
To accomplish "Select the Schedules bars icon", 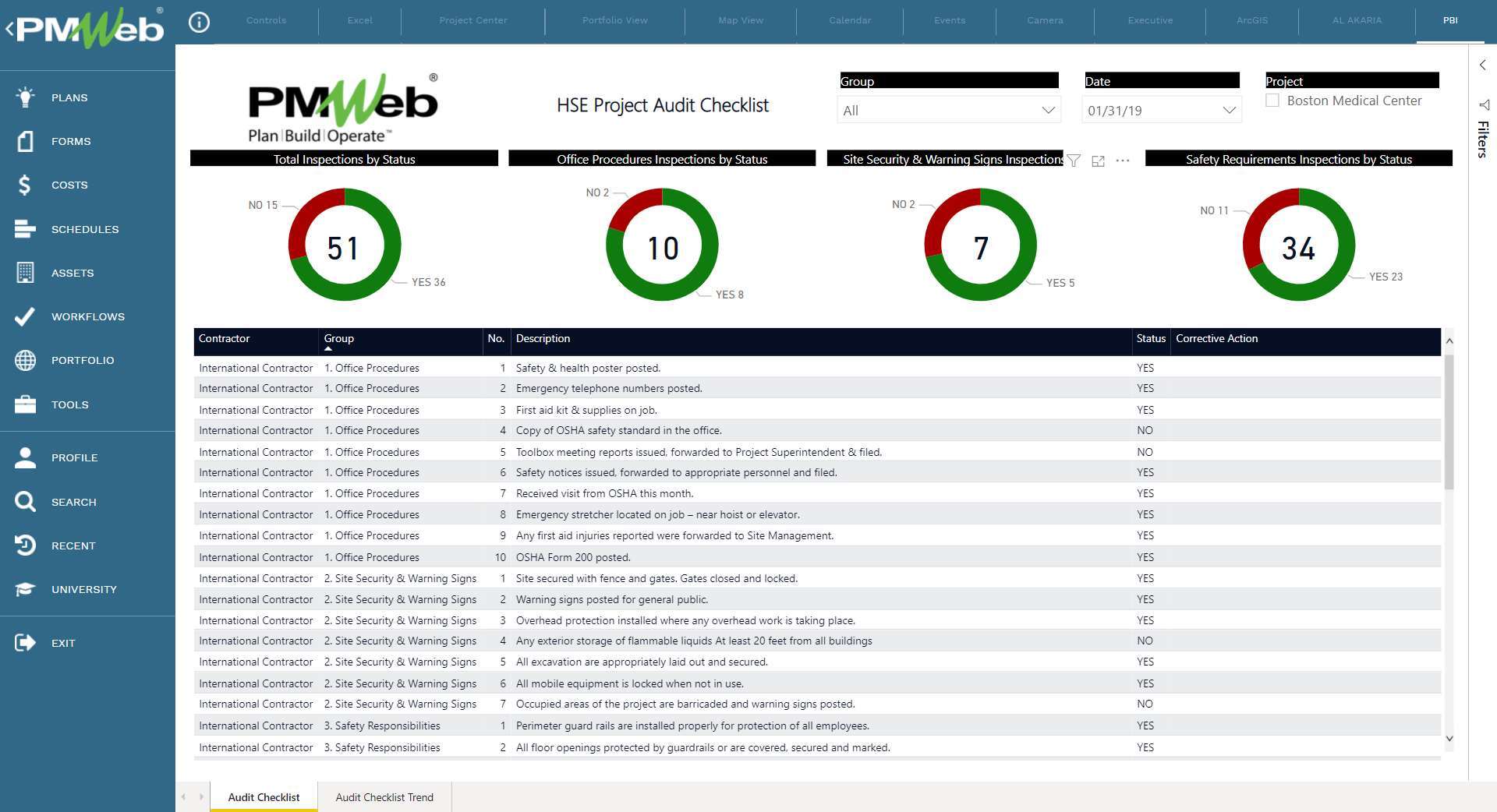I will 25,229.
